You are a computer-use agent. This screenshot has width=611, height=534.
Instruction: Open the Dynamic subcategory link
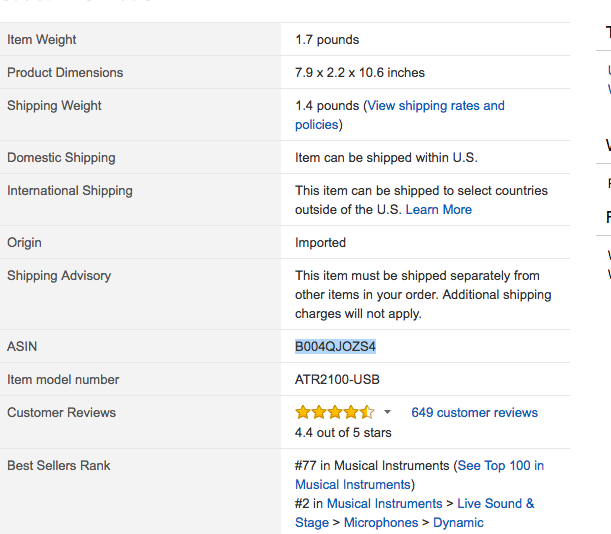pos(458,522)
